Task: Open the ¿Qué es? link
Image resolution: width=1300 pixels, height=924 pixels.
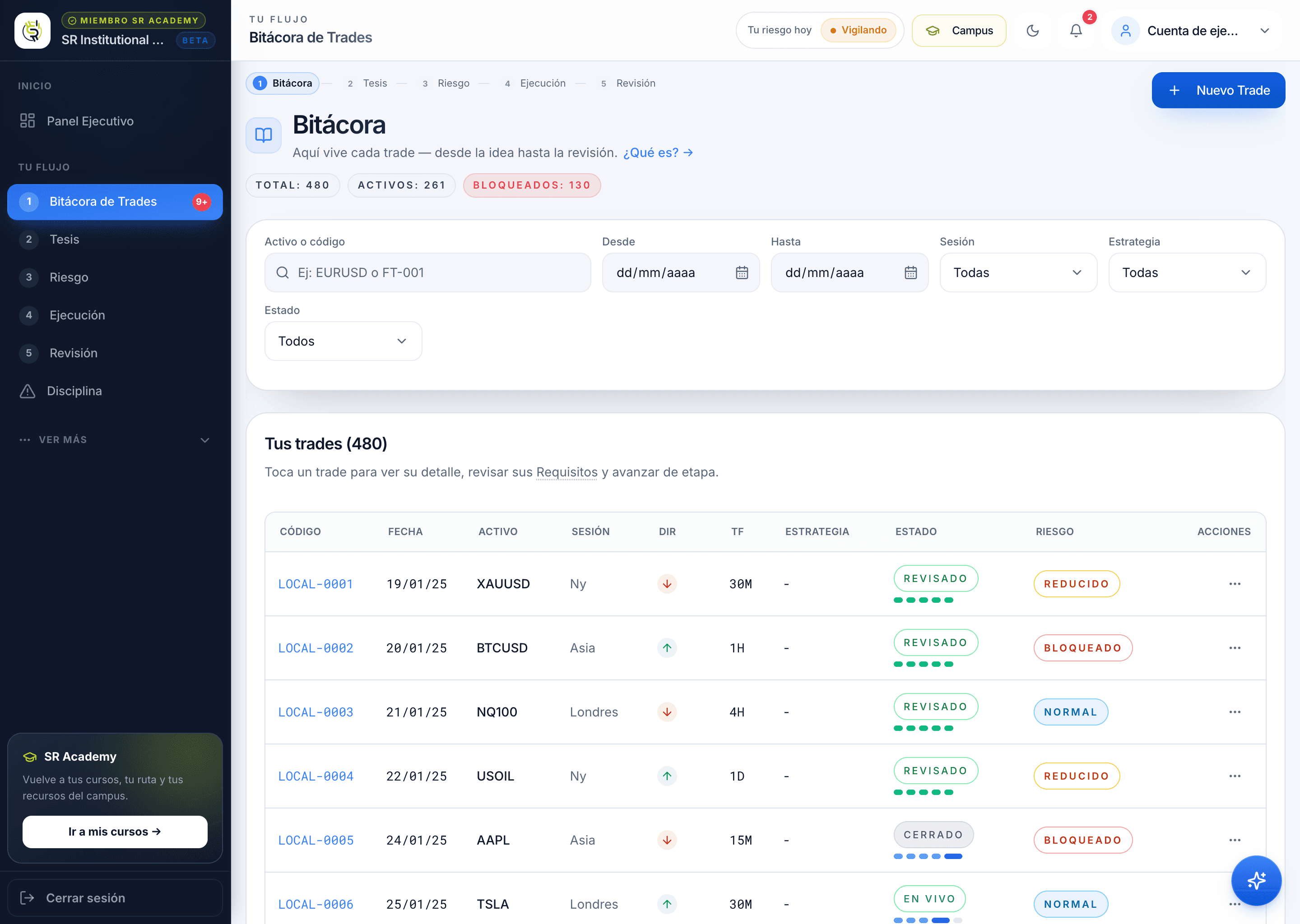Action: coord(658,152)
